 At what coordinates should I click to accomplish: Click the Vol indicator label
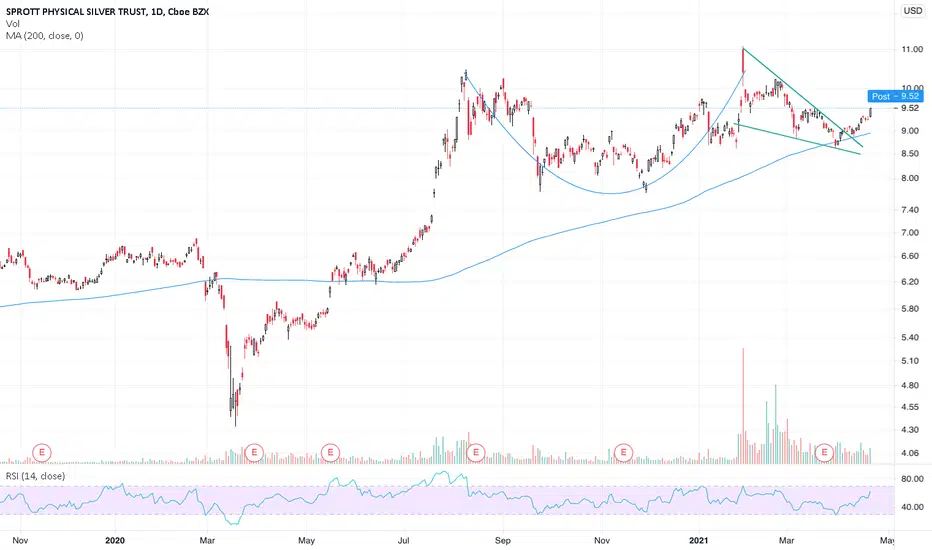point(12,24)
